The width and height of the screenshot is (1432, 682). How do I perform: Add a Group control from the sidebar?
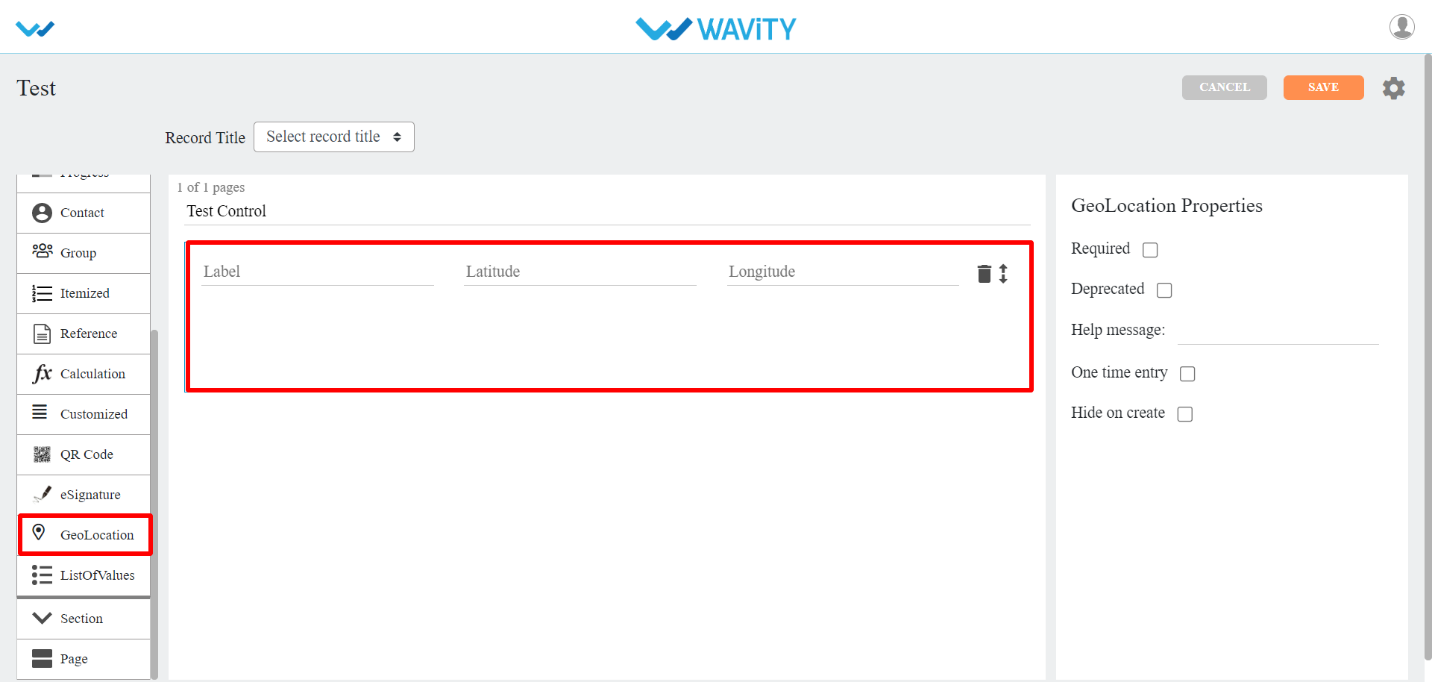click(83, 253)
